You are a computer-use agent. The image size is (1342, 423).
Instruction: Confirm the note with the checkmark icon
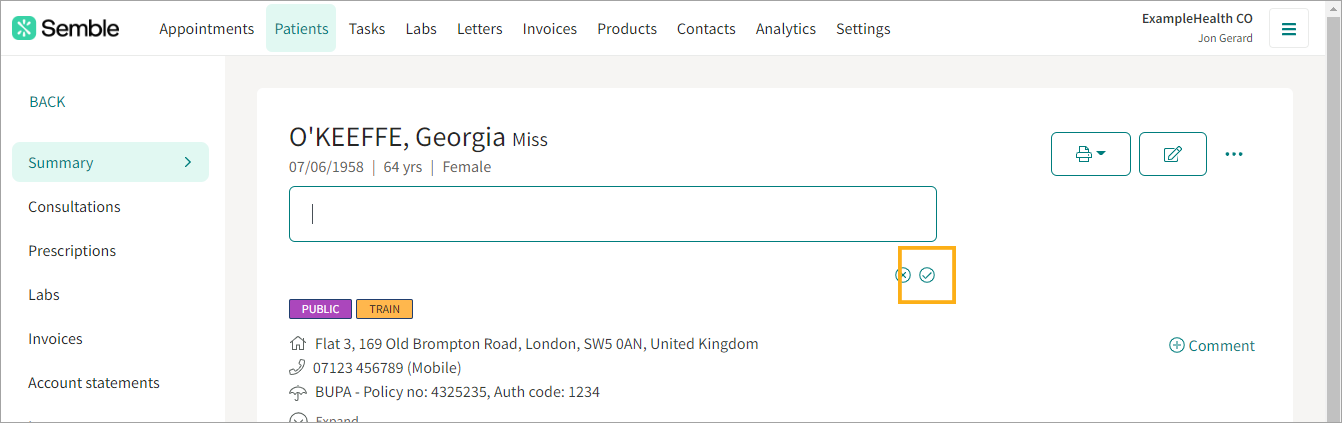point(927,275)
